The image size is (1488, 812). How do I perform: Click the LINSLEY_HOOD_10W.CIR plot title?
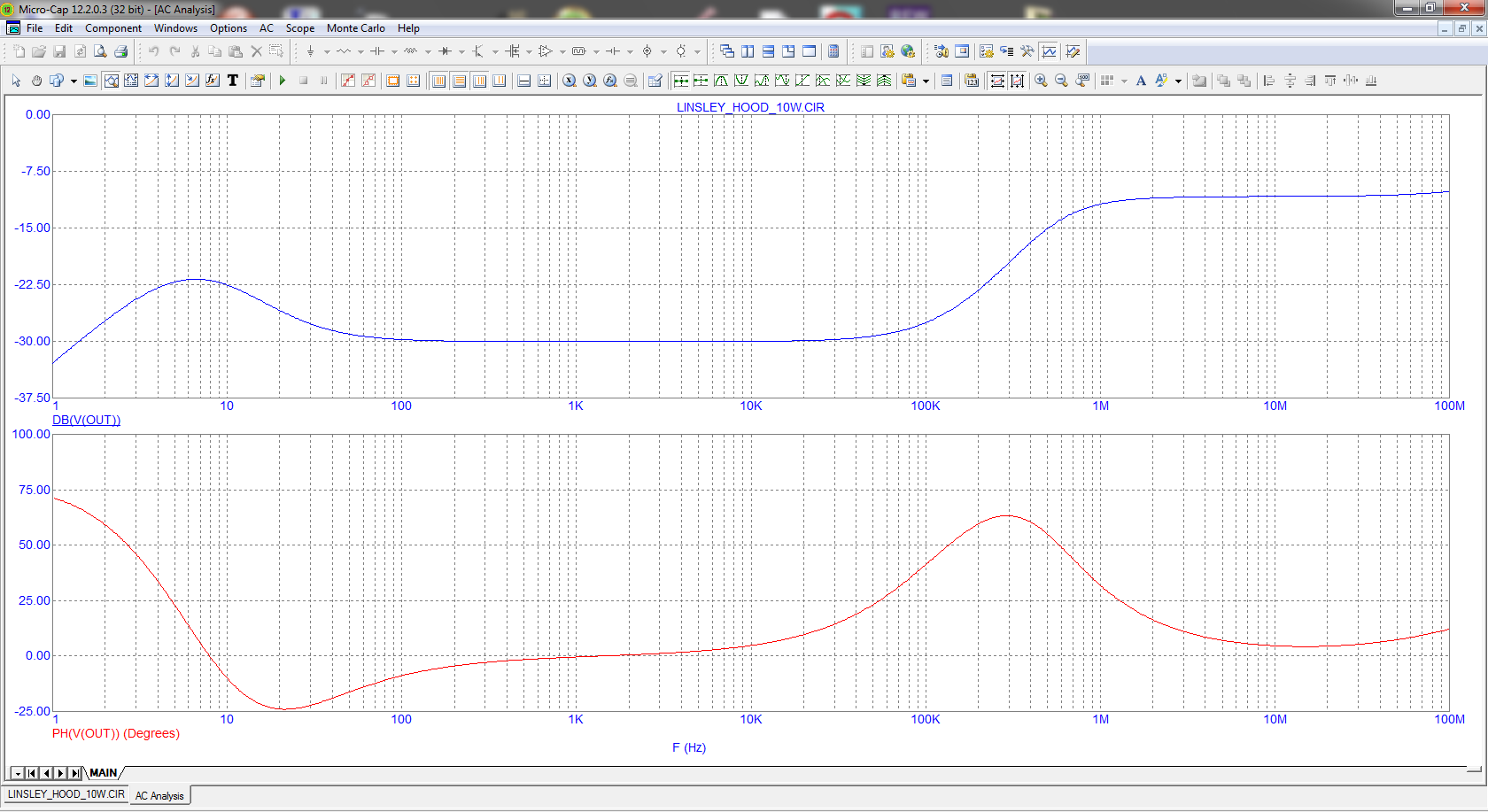(x=750, y=107)
